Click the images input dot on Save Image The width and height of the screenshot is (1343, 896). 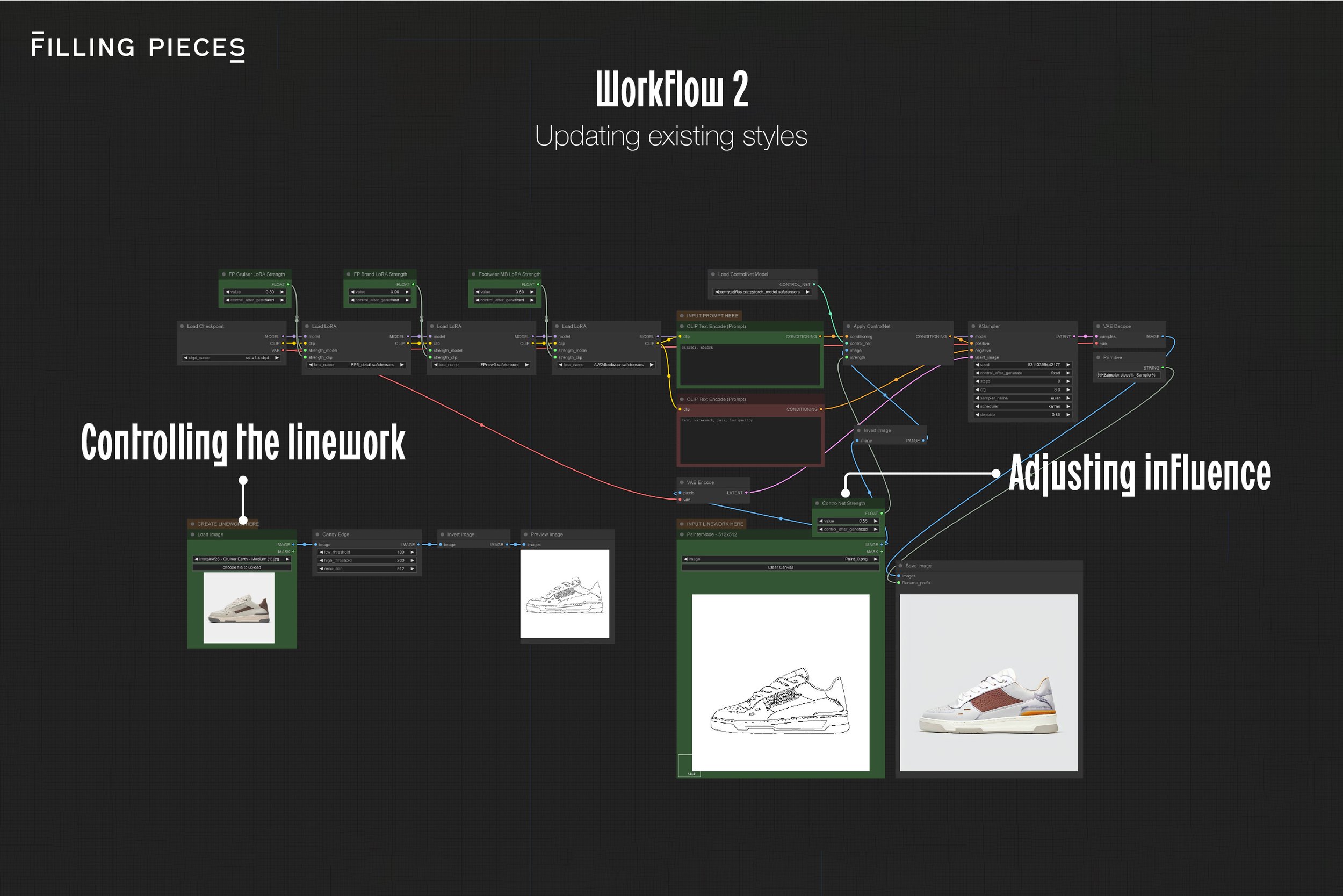899,575
